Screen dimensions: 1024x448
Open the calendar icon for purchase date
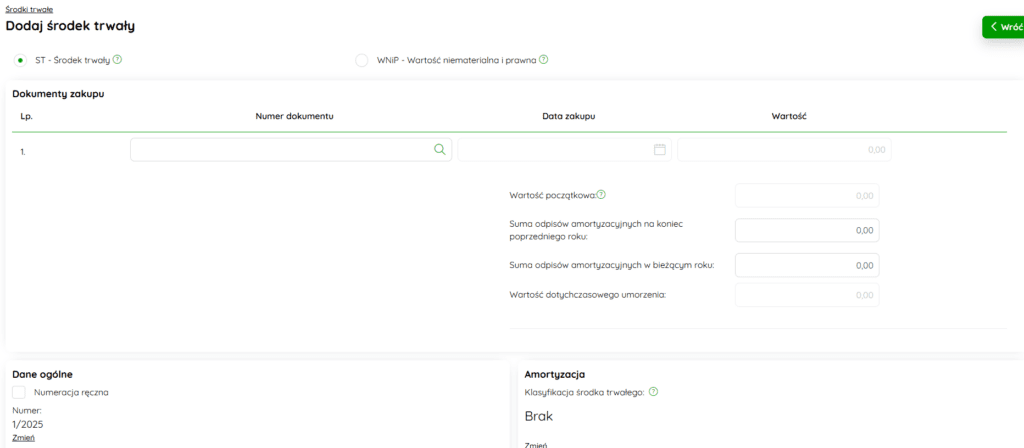659,149
